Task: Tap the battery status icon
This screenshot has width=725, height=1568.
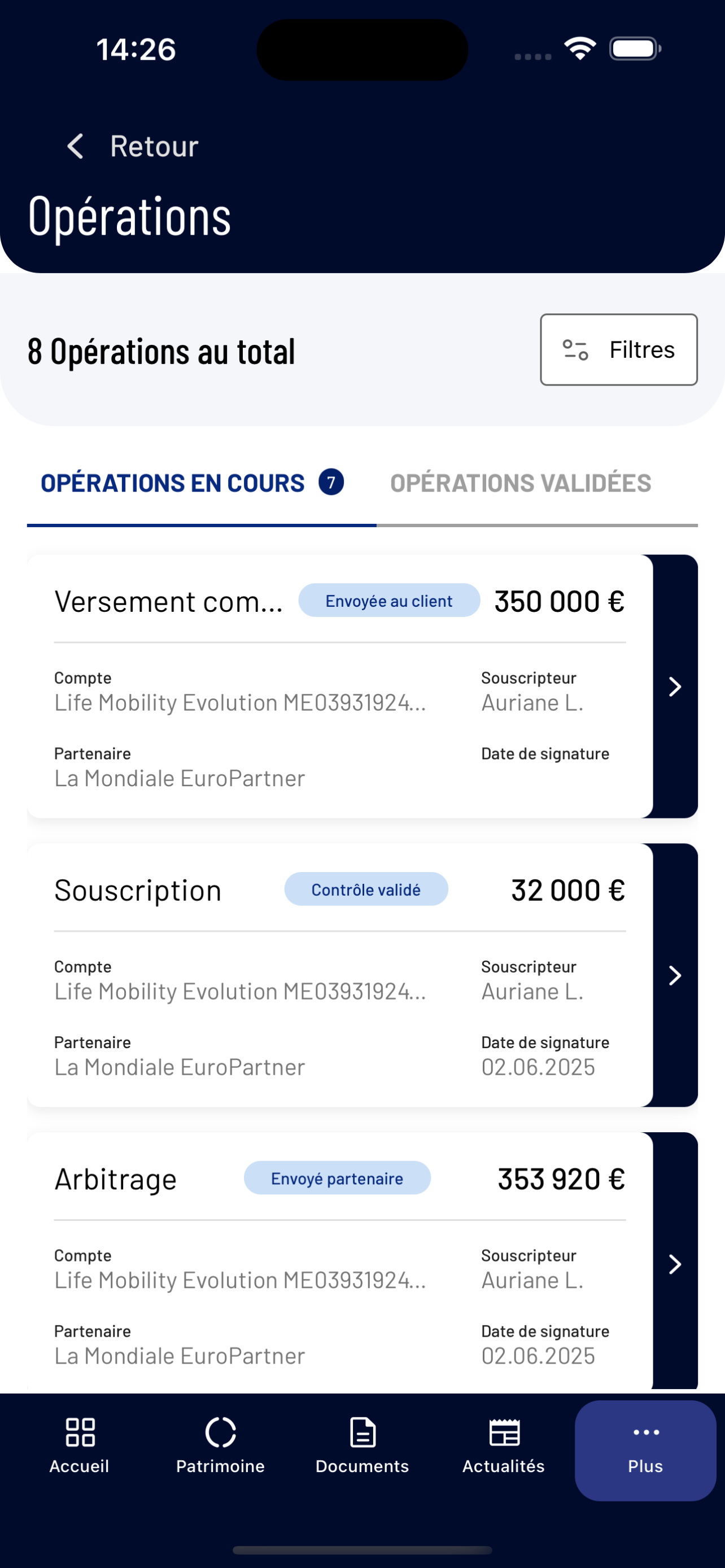Action: [635, 49]
